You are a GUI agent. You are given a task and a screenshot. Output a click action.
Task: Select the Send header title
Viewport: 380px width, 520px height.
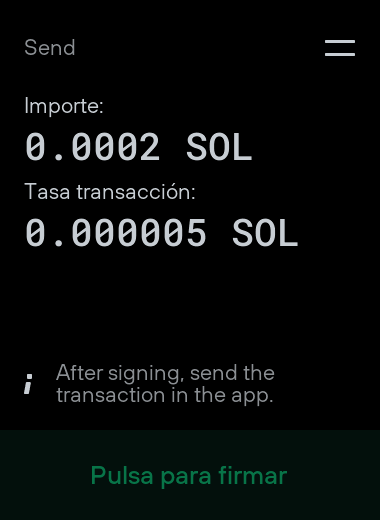(x=50, y=47)
